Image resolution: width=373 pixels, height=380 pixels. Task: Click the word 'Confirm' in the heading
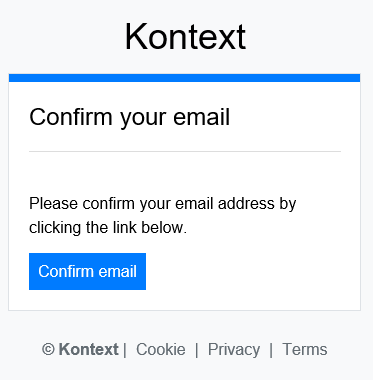pos(71,117)
